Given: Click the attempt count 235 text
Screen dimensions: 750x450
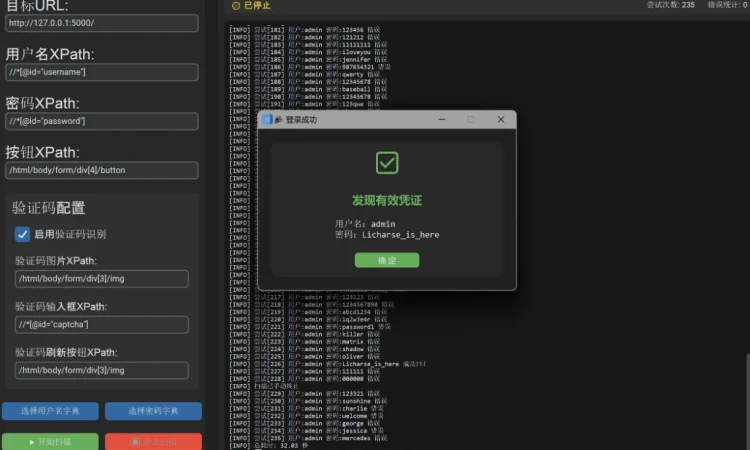Looking at the screenshot, I should point(671,5).
